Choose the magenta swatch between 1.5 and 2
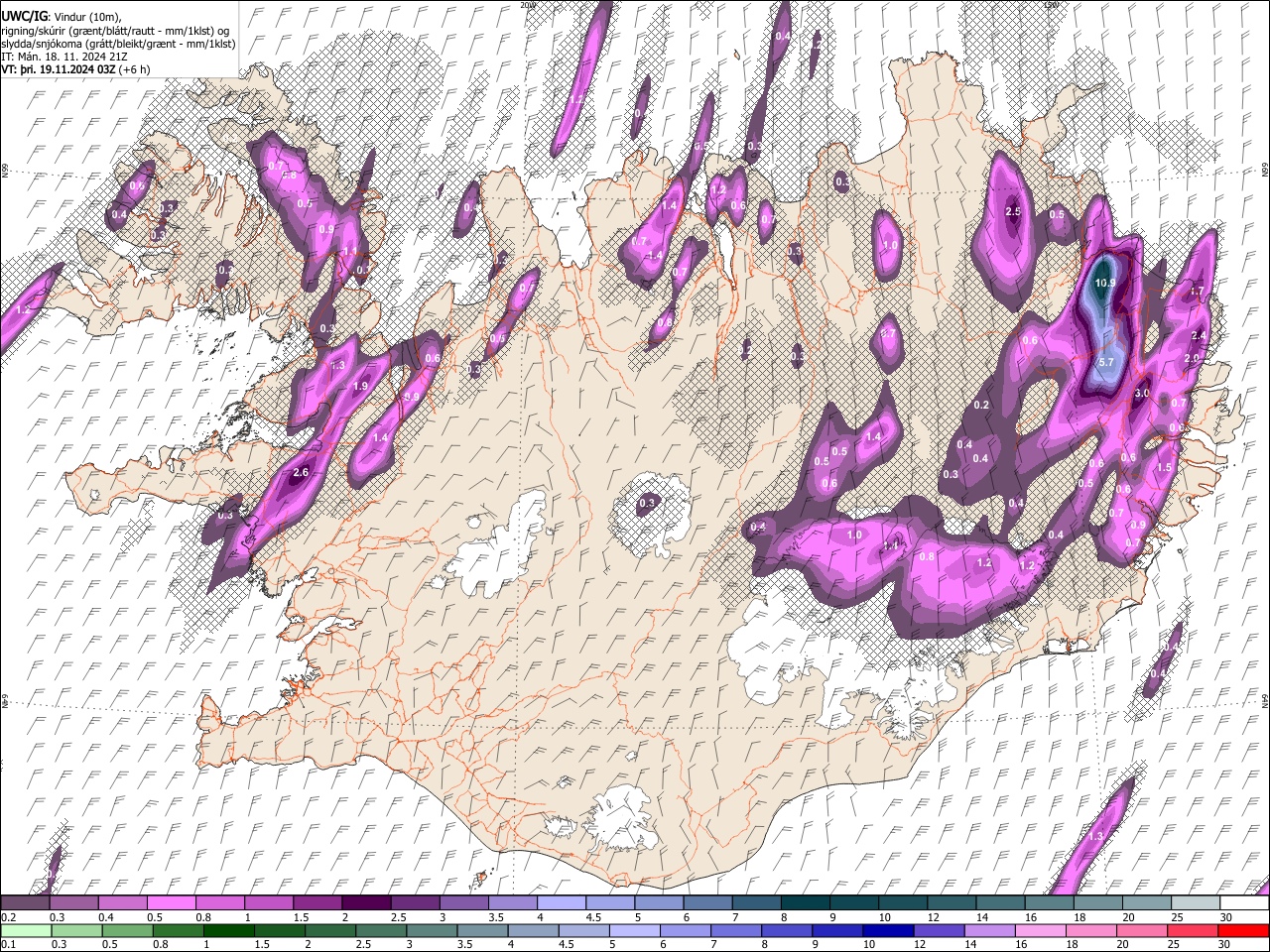The height and width of the screenshot is (952, 1270). pyautogui.click(x=317, y=902)
